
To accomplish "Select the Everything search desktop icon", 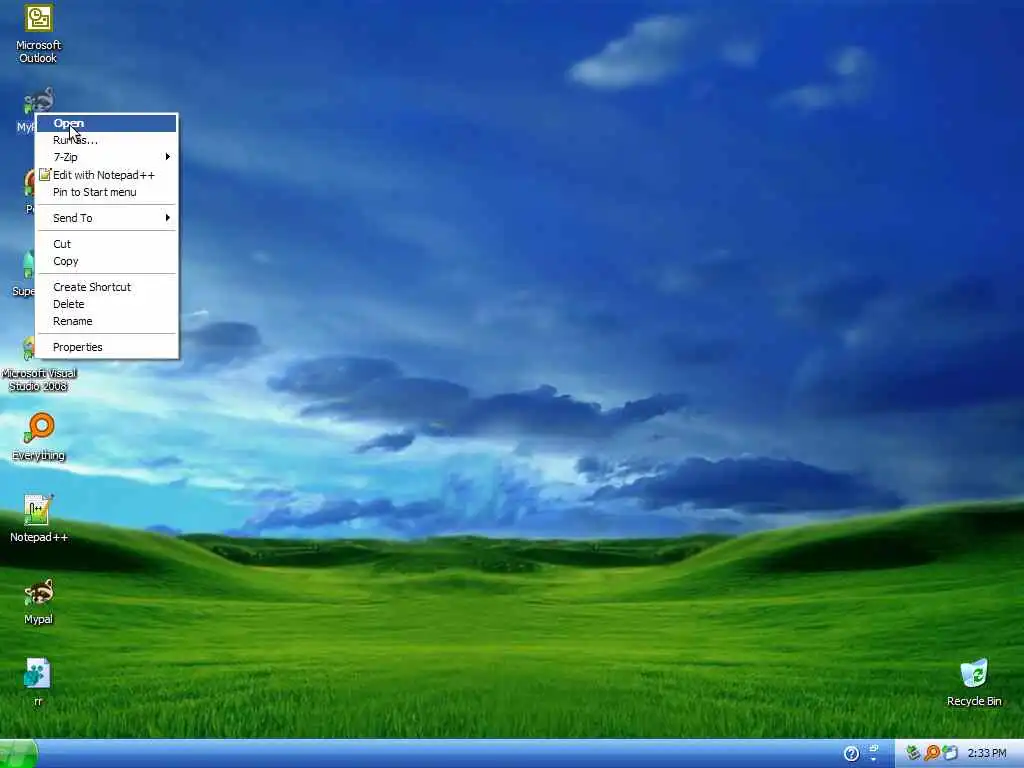I will tap(39, 437).
